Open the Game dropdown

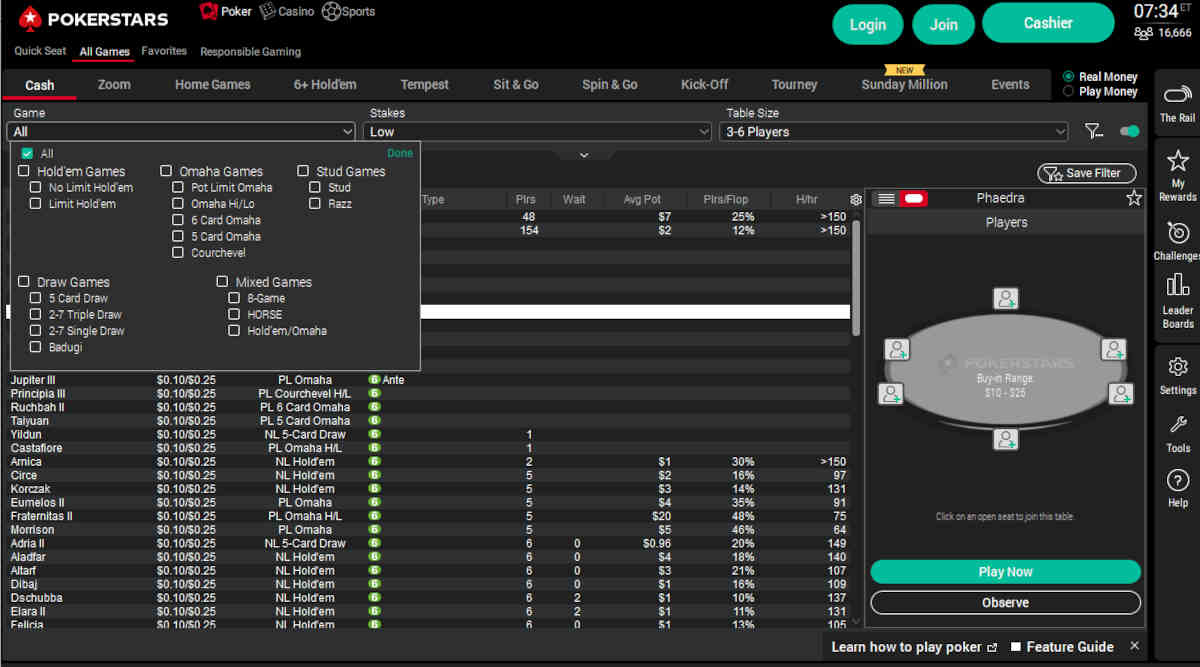tap(181, 131)
